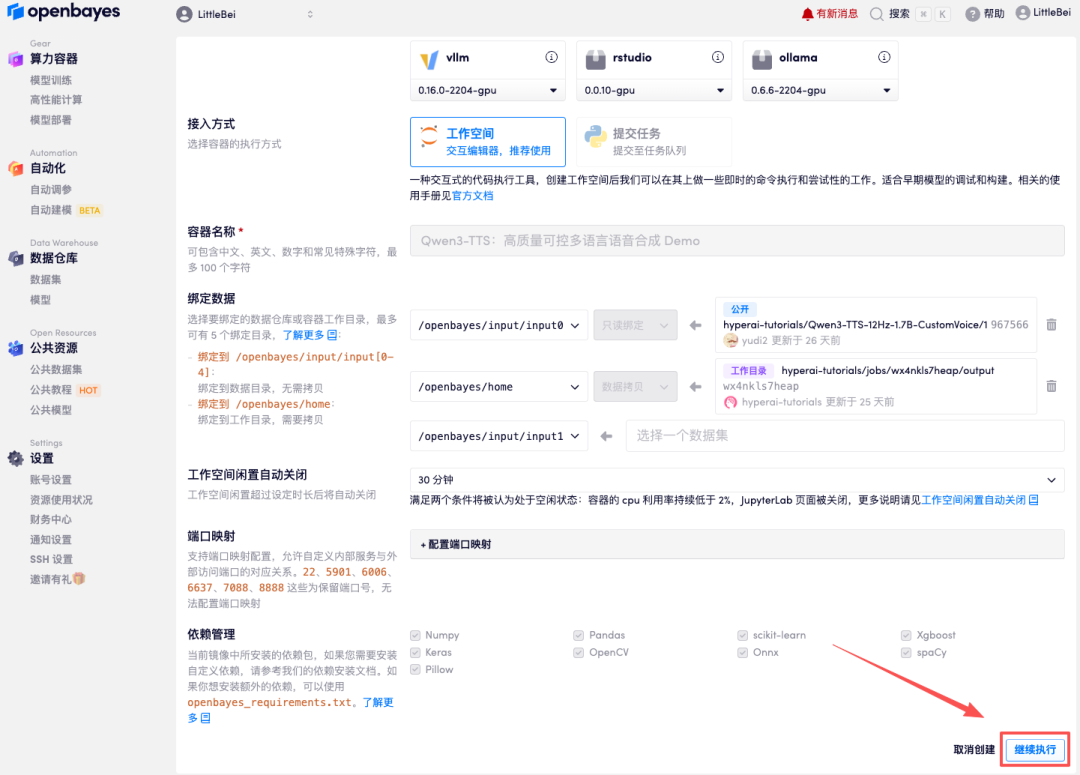Click the 设置 gear icon
The height and width of the screenshot is (775, 1080).
click(x=15, y=458)
